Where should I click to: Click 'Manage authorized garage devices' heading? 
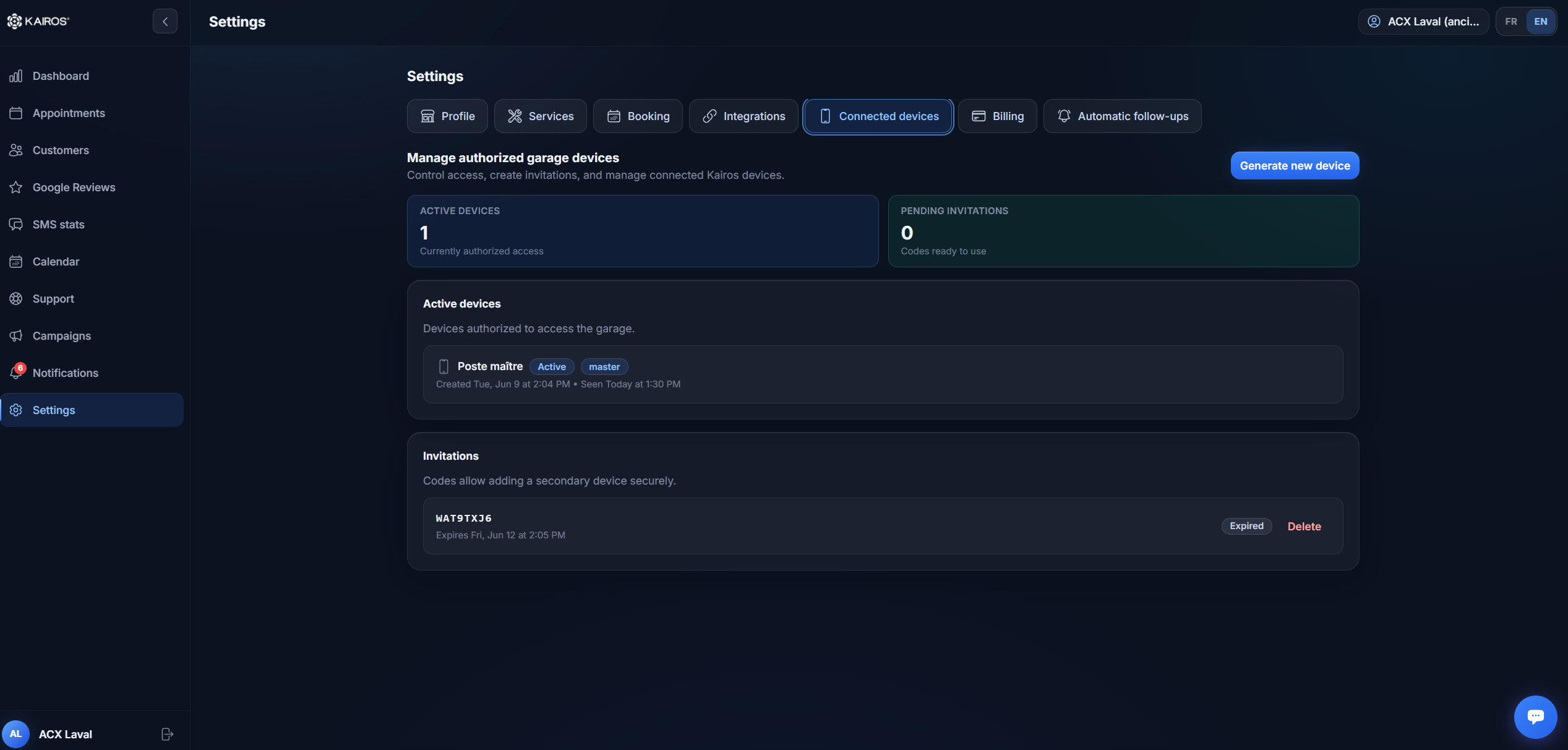point(513,158)
